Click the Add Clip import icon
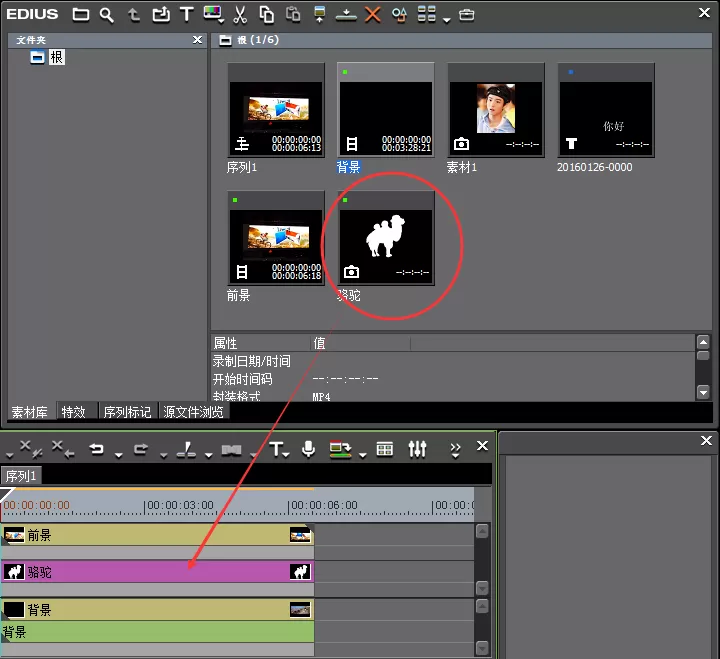The height and width of the screenshot is (659, 720). 161,15
